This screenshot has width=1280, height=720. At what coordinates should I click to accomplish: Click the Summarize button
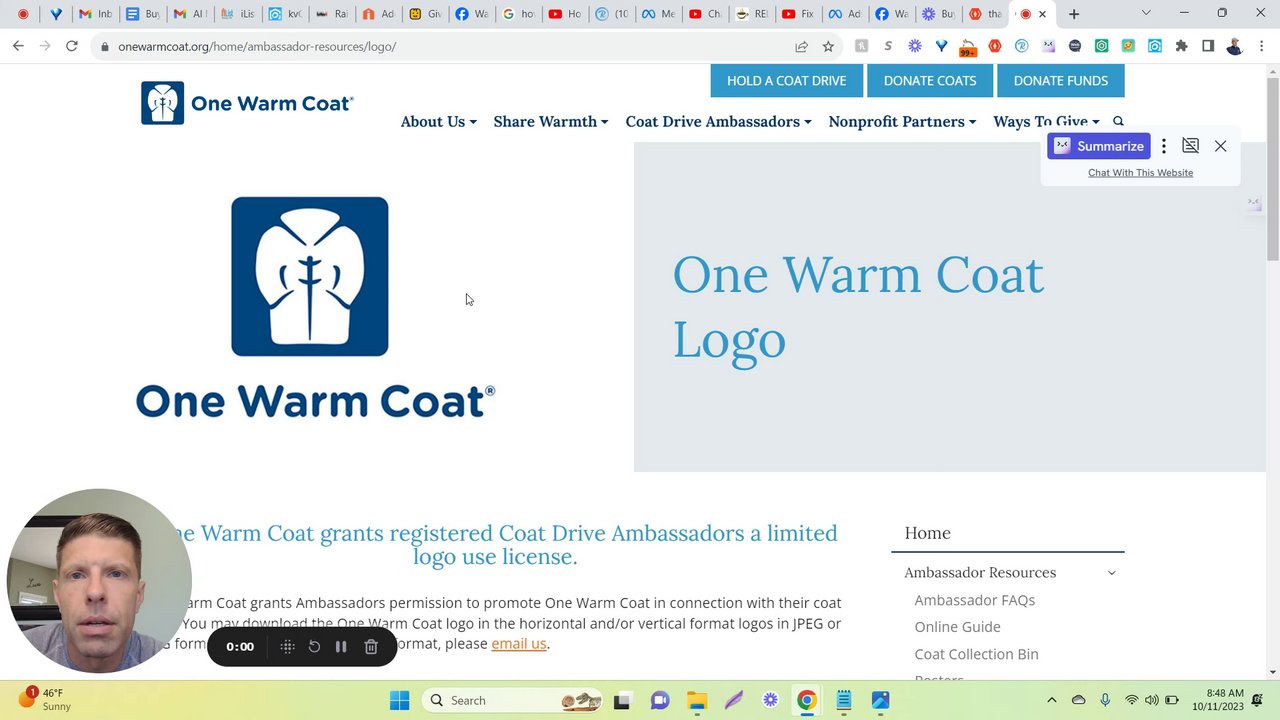(1099, 146)
